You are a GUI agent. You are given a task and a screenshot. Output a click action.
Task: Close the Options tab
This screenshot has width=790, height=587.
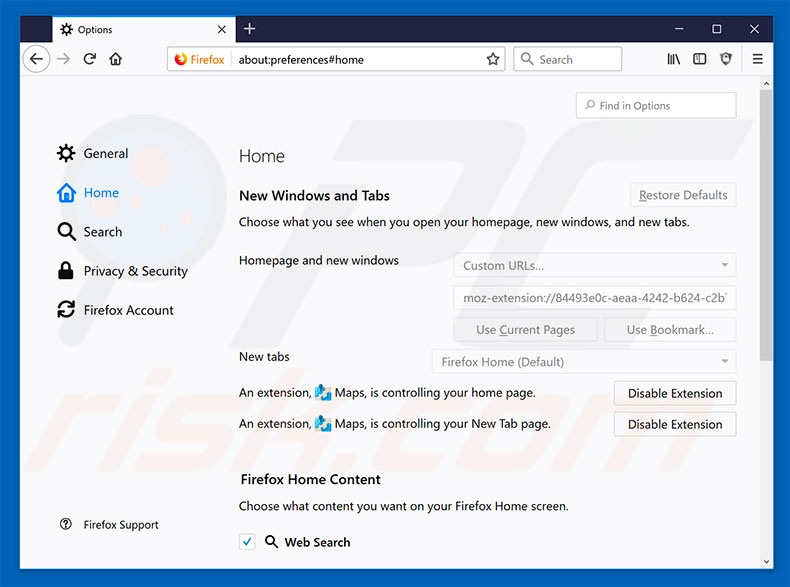tap(222, 30)
